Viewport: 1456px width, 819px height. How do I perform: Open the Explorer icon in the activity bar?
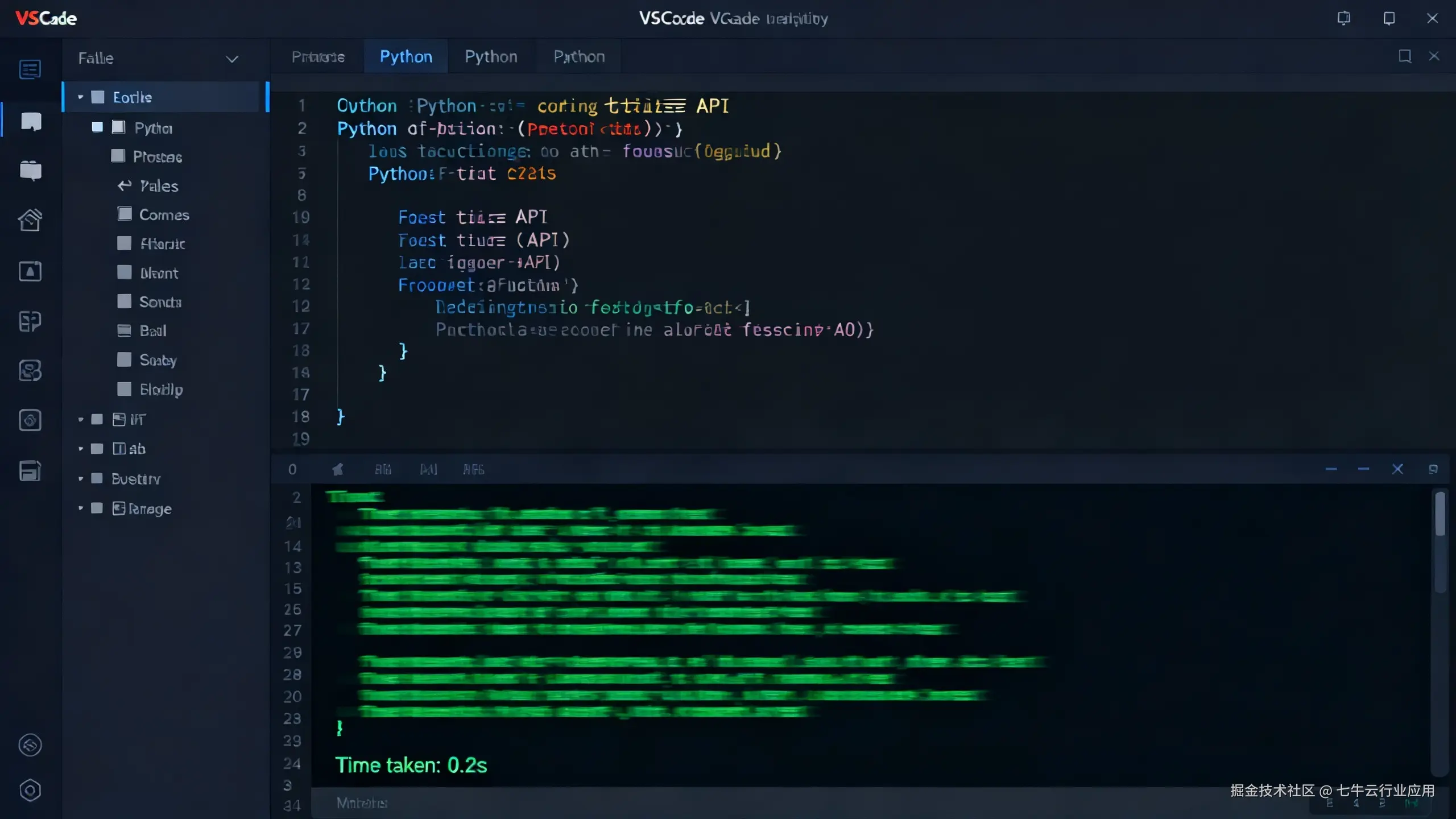pyautogui.click(x=30, y=69)
